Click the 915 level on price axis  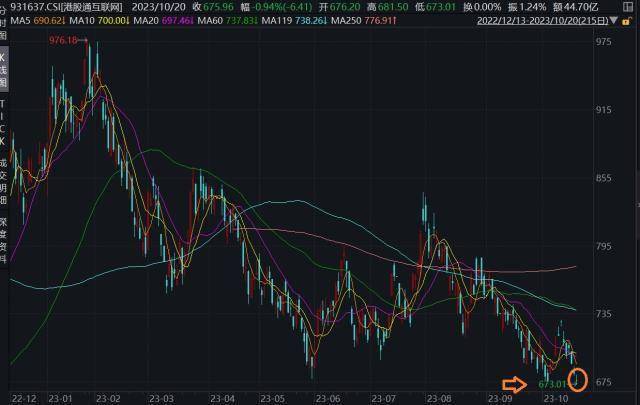(603, 110)
